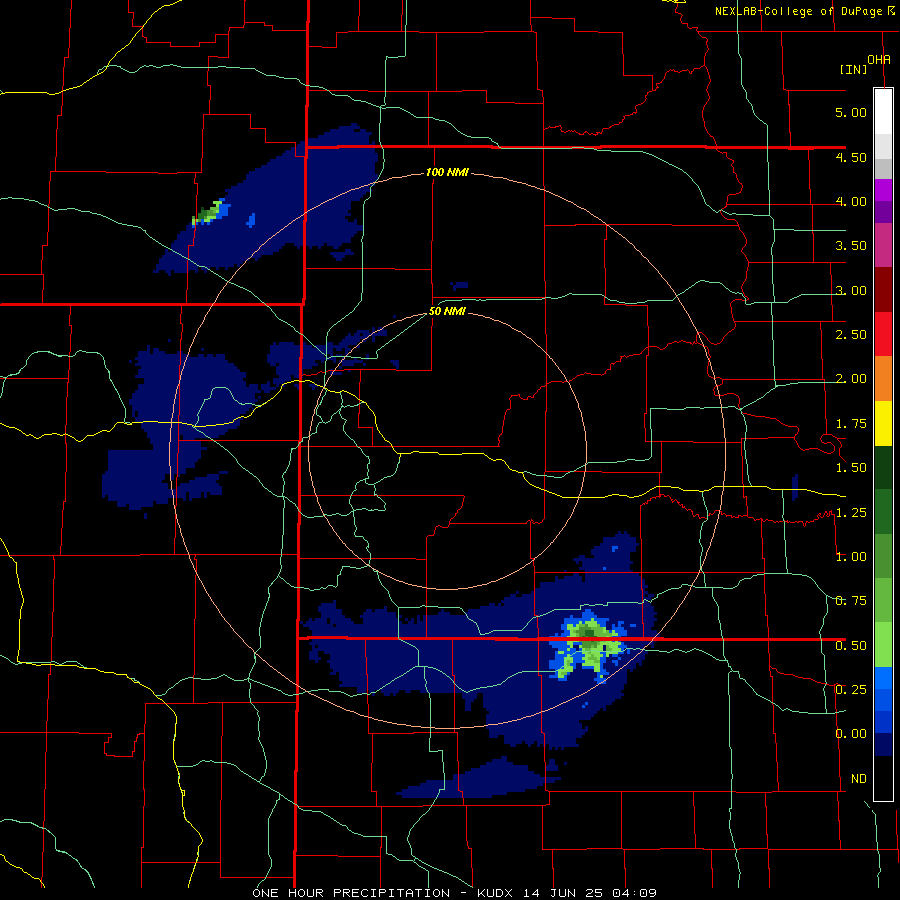Image resolution: width=900 pixels, height=900 pixels.
Task: Click the 0.00 legend value
Action: click(x=851, y=734)
